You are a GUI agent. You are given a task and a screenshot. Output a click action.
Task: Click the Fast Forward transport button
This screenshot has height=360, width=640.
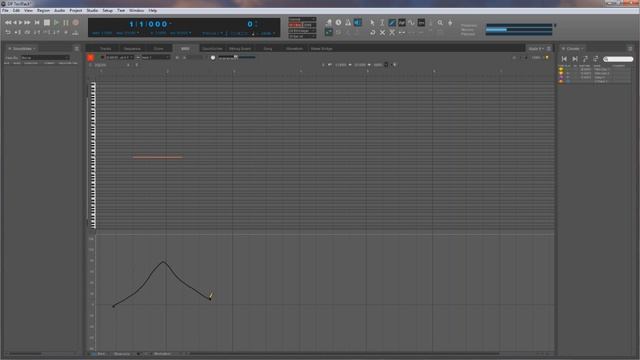coord(27,23)
